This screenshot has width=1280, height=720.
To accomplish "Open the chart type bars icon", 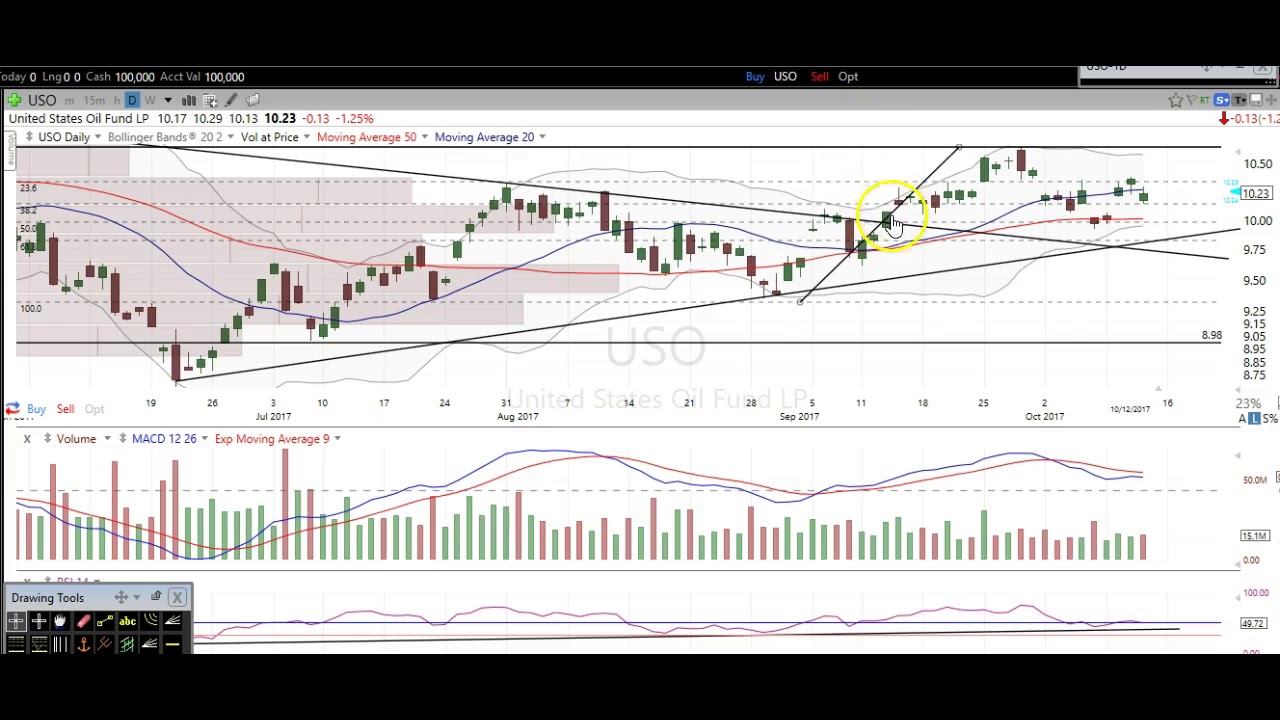I will (x=189, y=100).
